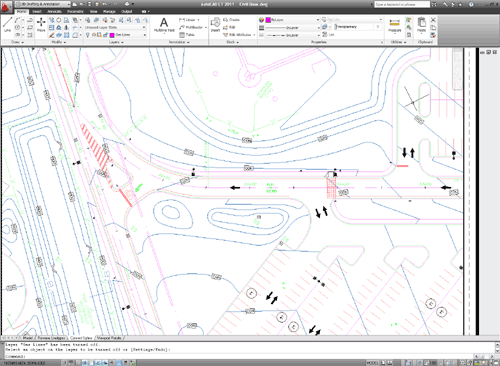Click the keyword search input field
500x366 pixels.
402,4
